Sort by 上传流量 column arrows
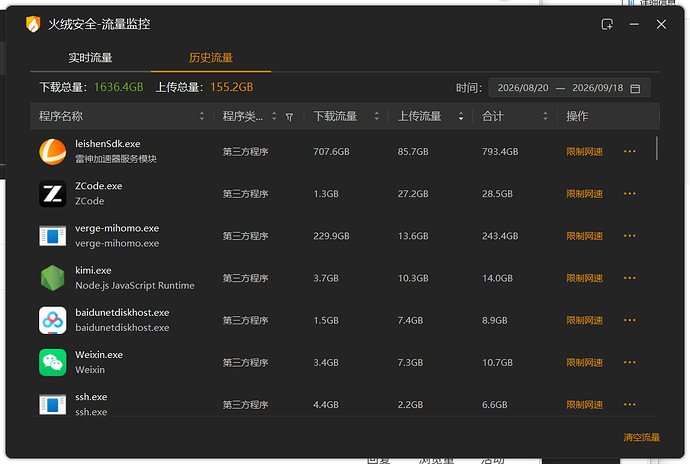Screen dimensions: 690x464 coord(461,116)
